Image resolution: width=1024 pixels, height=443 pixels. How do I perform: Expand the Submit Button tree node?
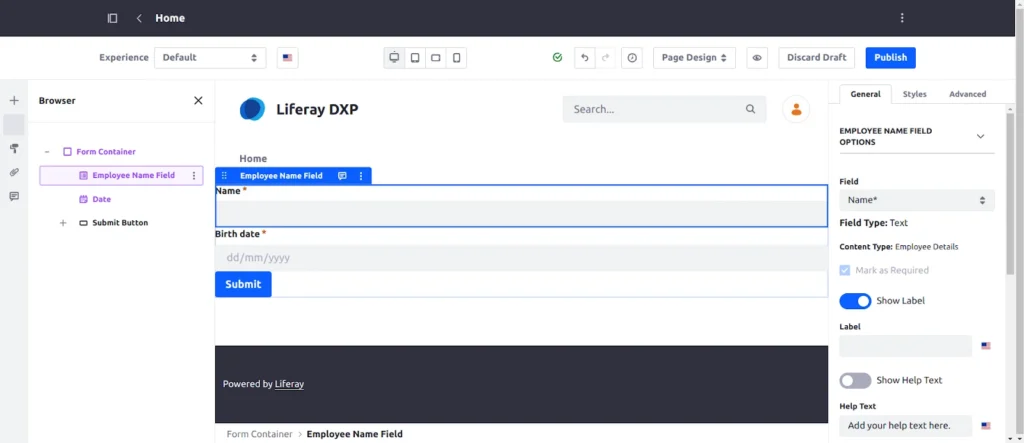(x=63, y=223)
